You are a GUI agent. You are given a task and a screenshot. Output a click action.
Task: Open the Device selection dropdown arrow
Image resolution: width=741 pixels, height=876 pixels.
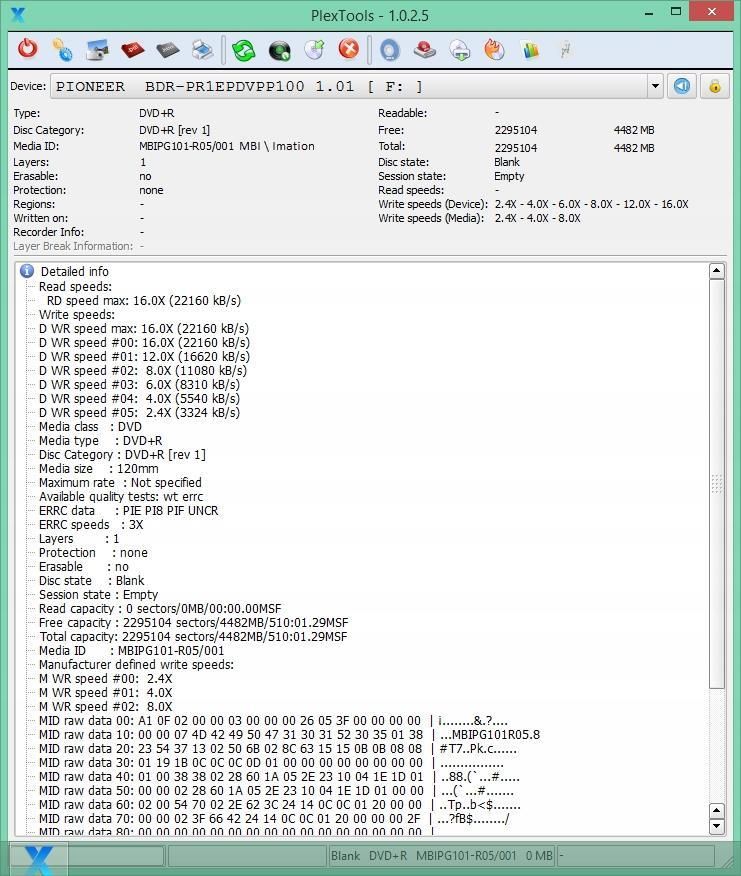click(655, 87)
